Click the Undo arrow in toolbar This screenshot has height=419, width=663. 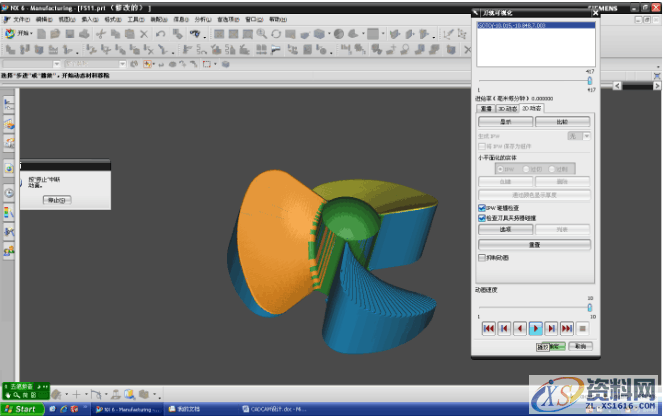pyautogui.click(x=161, y=34)
